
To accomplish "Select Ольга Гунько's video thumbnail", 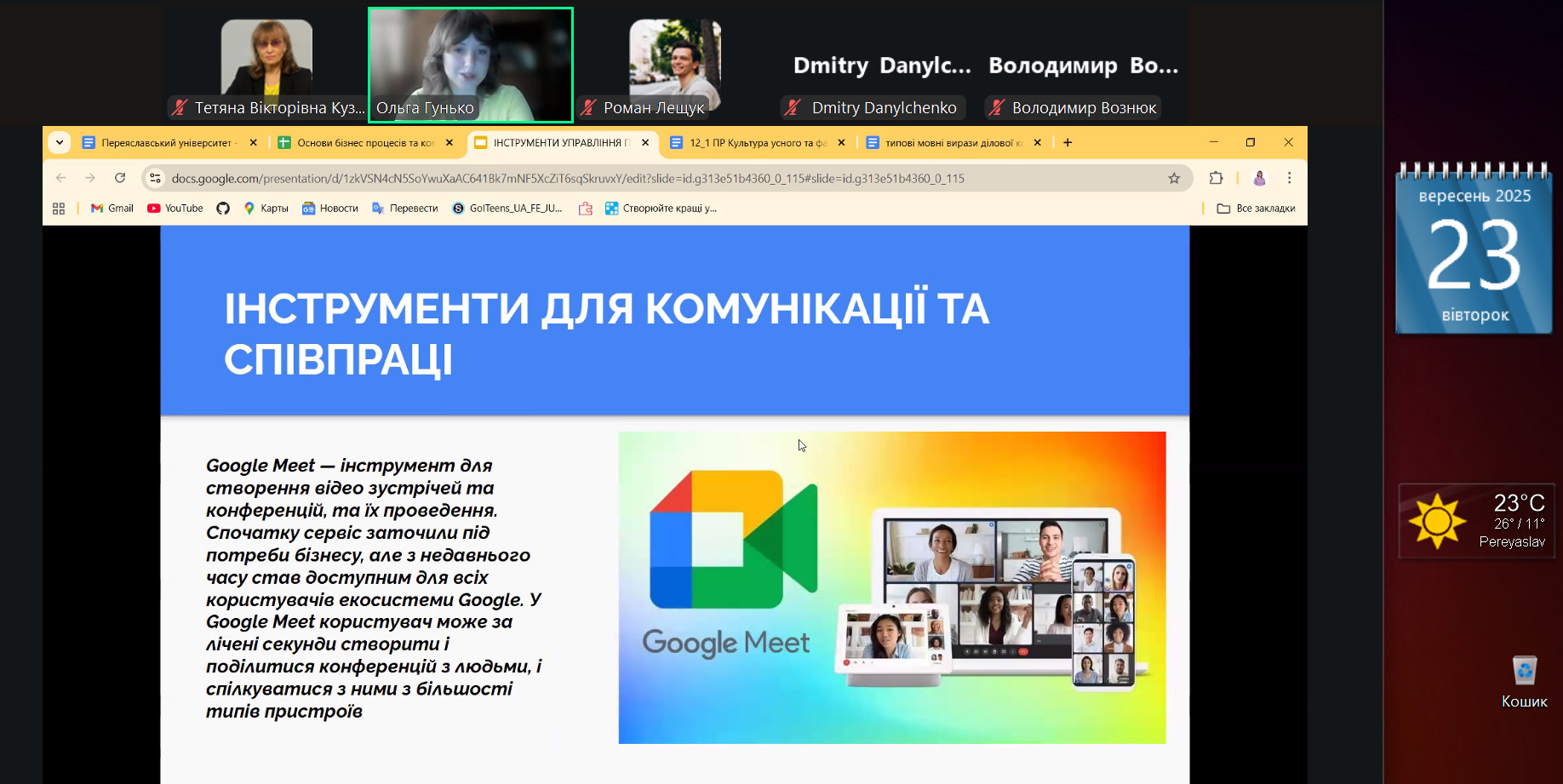I will (471, 65).
